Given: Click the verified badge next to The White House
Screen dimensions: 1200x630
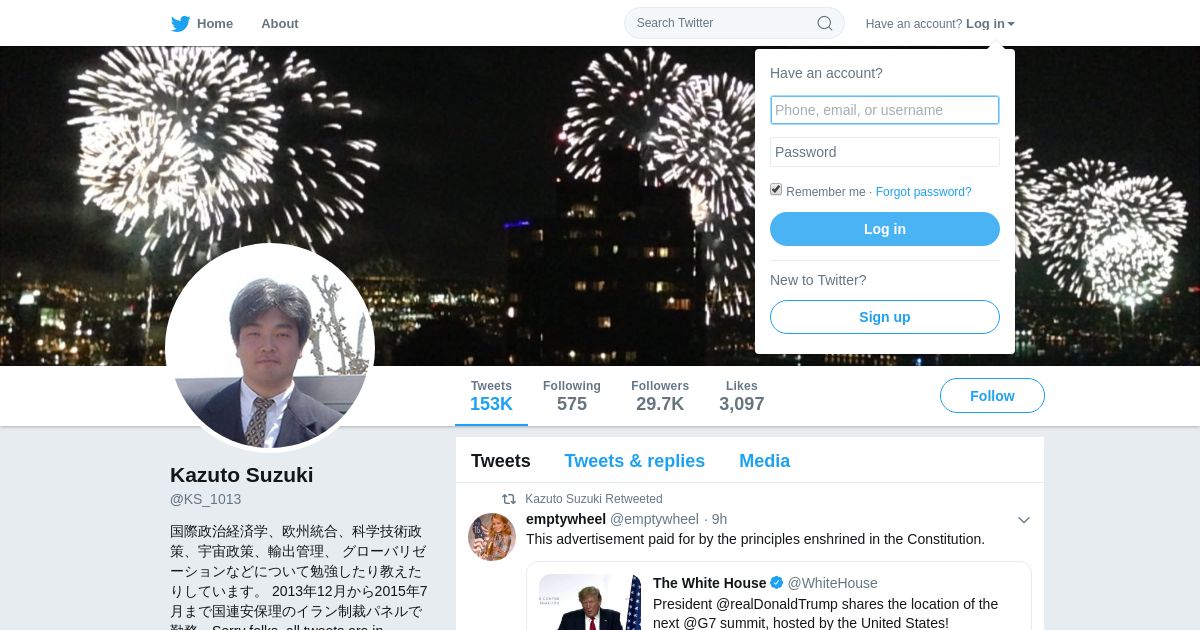Looking at the screenshot, I should point(776,583).
